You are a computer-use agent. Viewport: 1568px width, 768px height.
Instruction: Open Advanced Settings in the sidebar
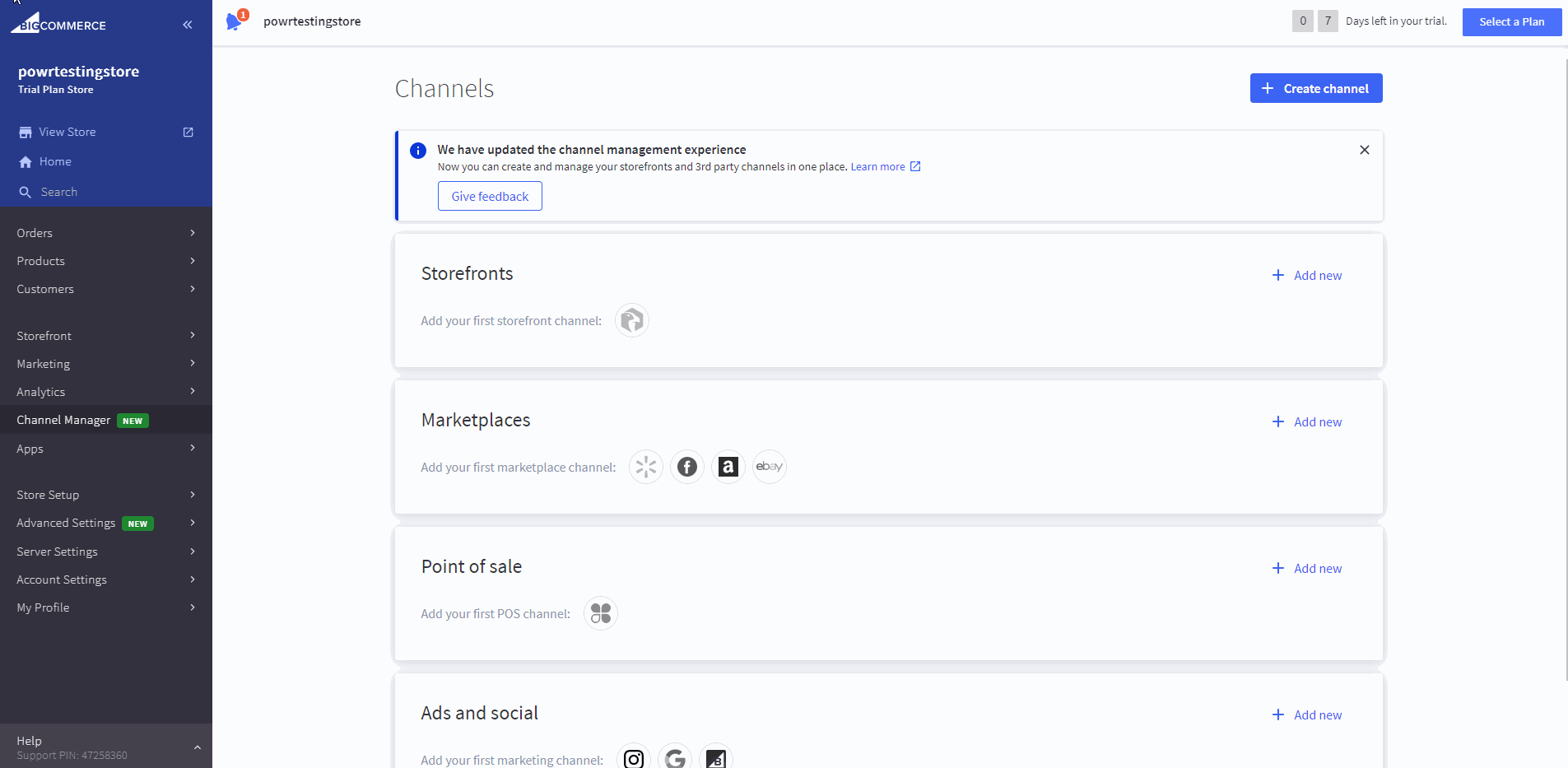coord(106,523)
